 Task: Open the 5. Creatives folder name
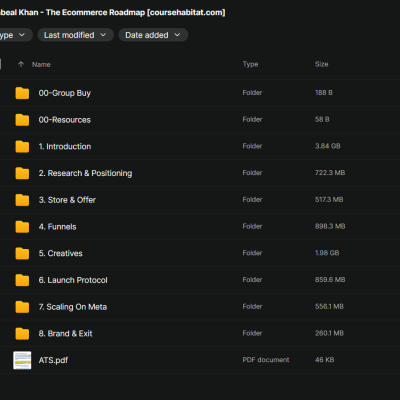click(60, 253)
